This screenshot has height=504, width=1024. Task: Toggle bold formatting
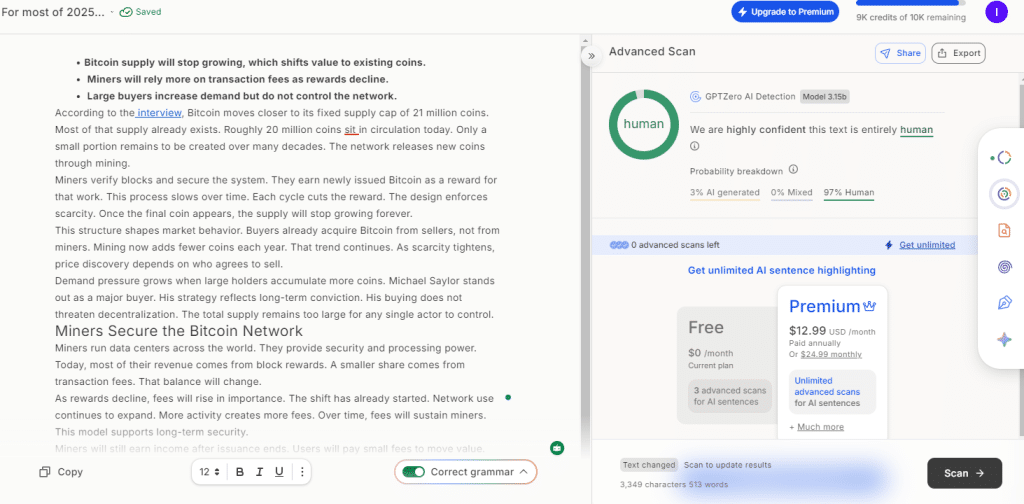point(239,472)
